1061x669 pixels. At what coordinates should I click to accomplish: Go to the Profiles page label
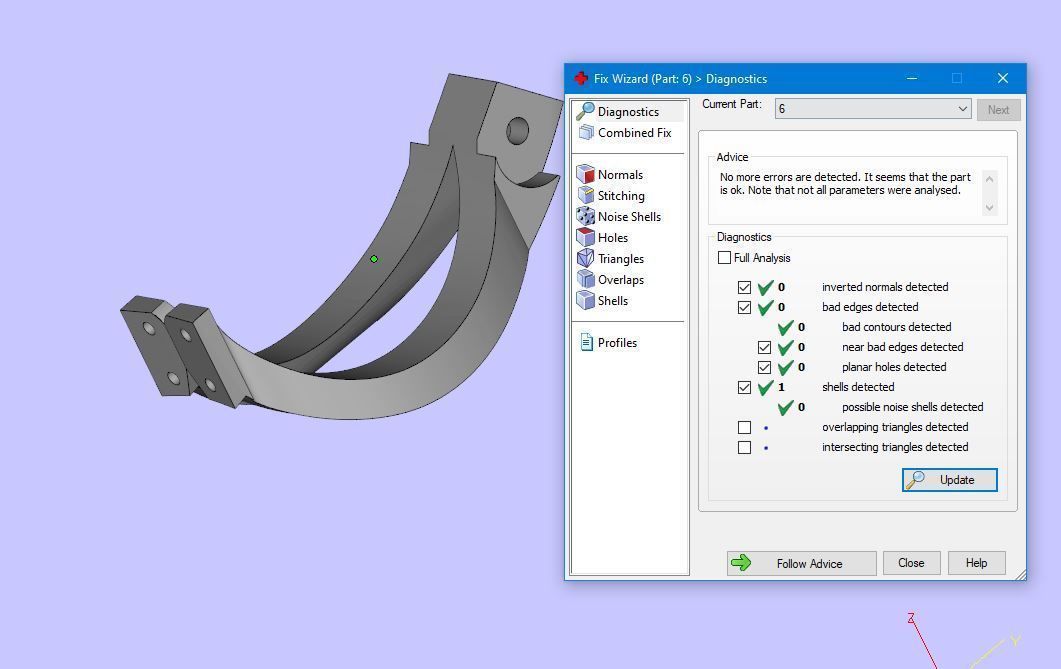click(x=617, y=343)
